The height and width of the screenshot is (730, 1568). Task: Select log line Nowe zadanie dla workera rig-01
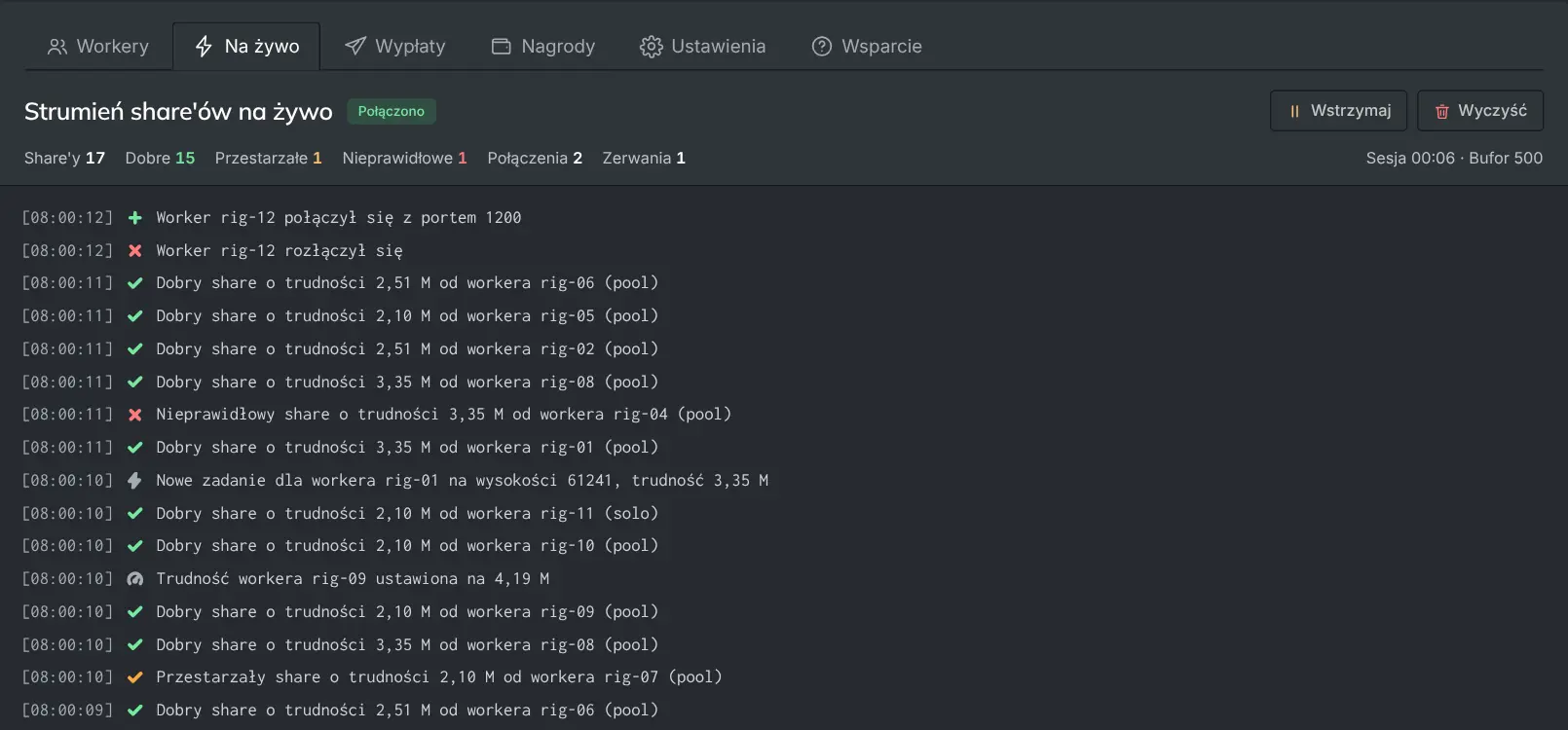tap(784, 481)
